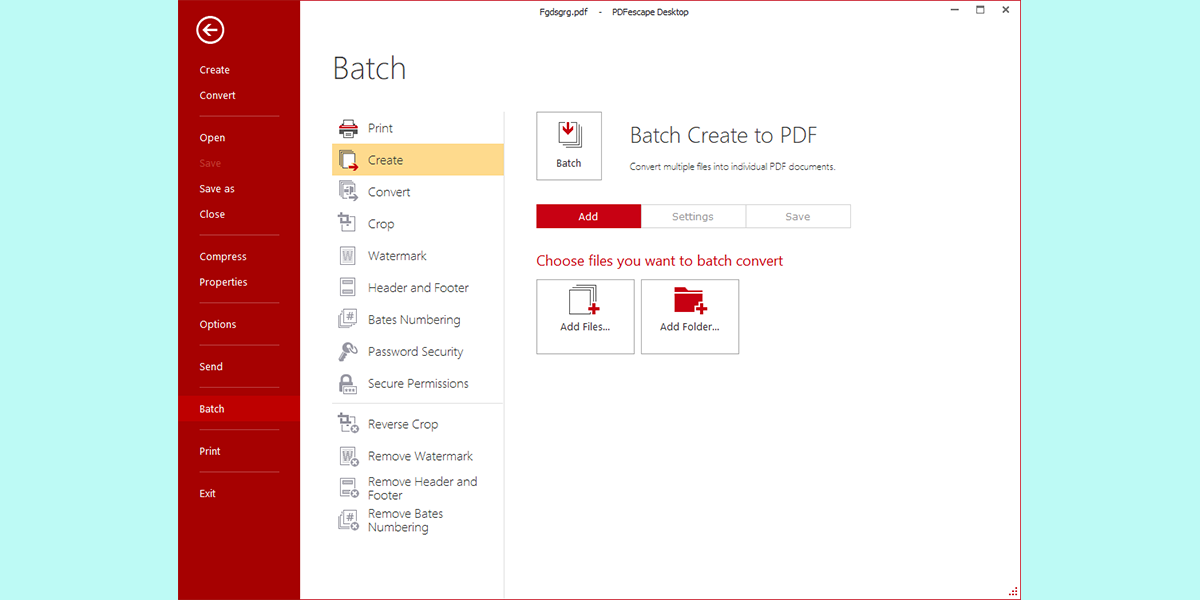The height and width of the screenshot is (600, 1200).
Task: Click the back arrow icon
Action: 210,31
